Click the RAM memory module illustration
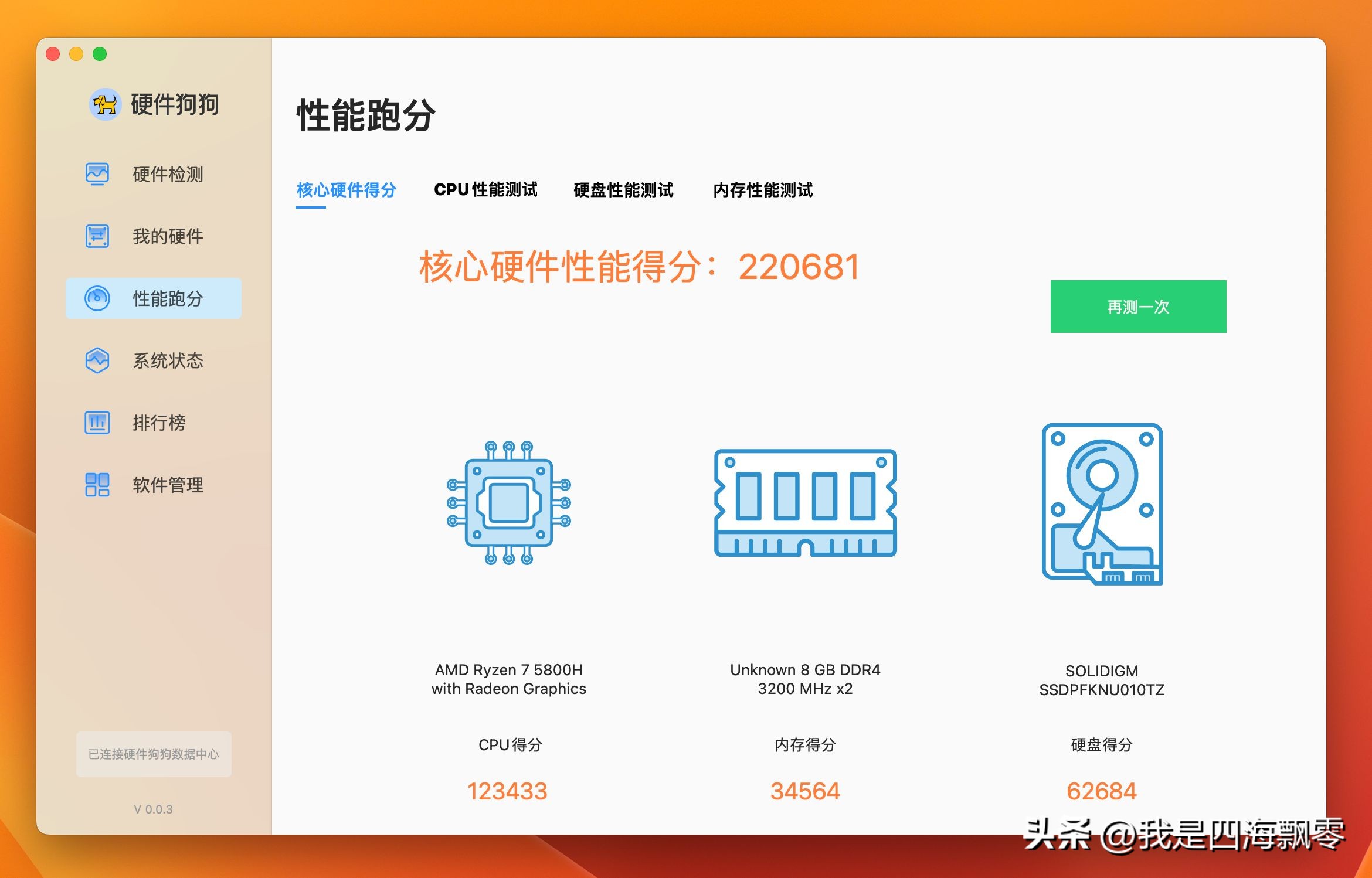 tap(805, 503)
